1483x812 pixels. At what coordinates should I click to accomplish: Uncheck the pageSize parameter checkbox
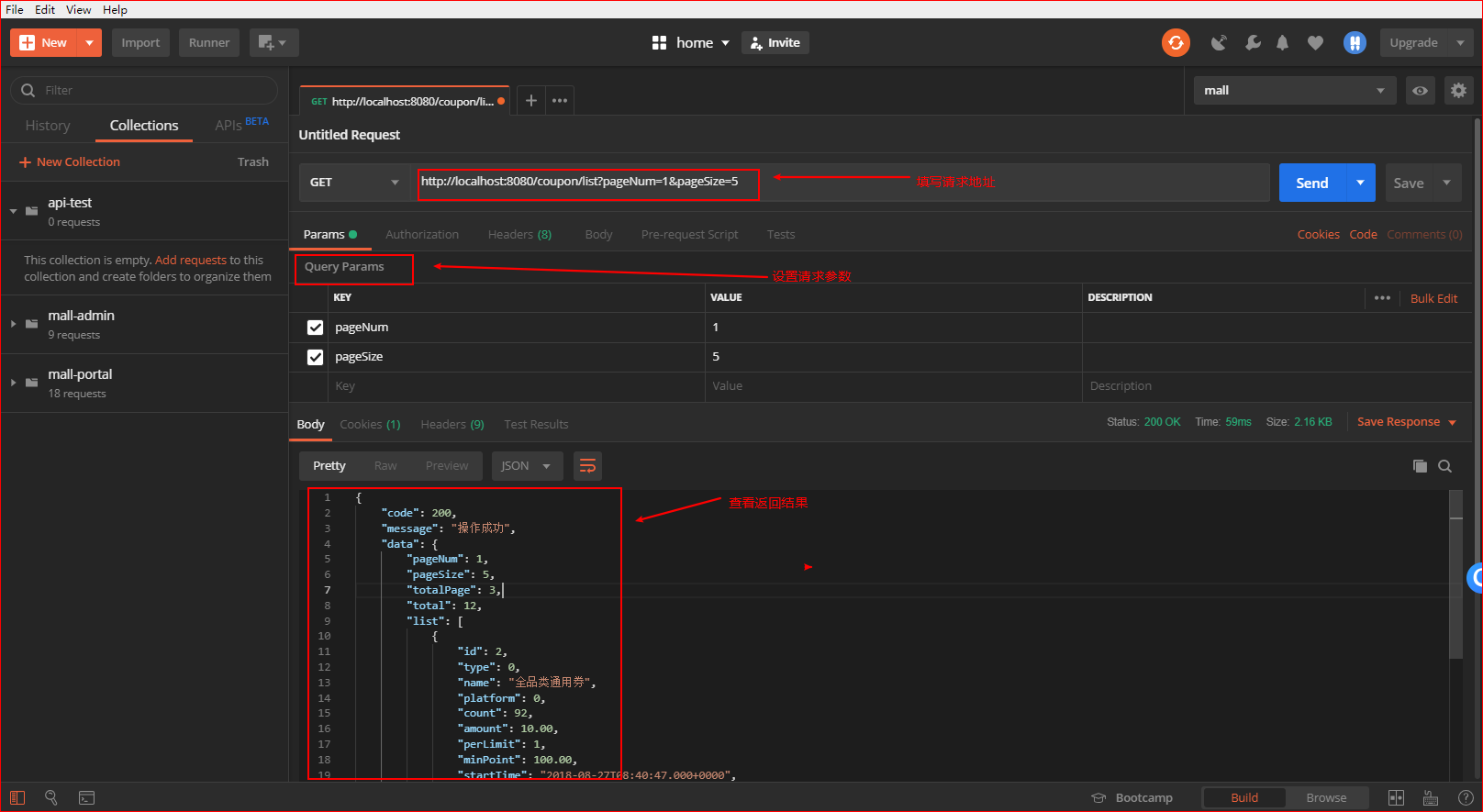315,357
